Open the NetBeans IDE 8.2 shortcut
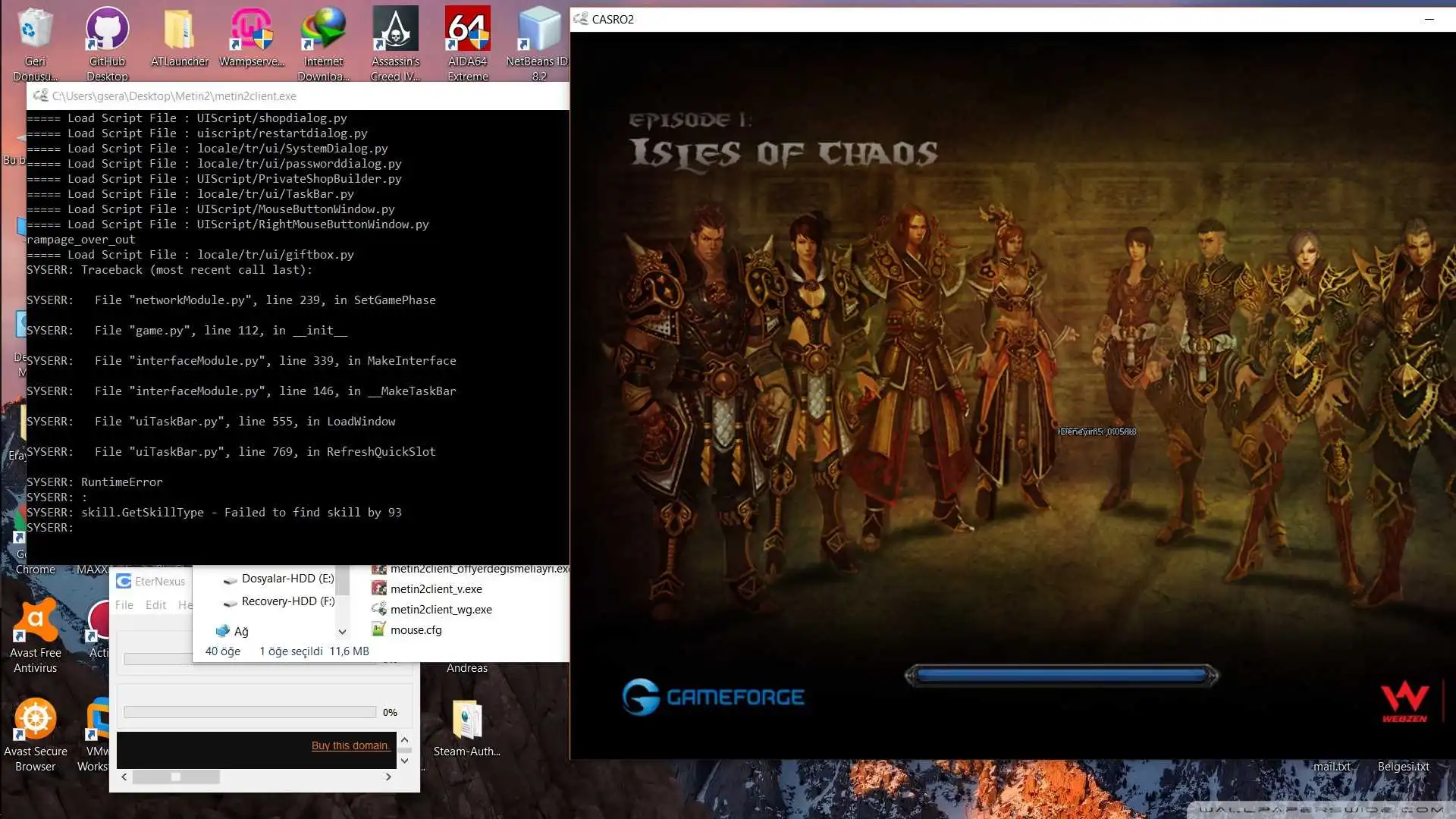 click(538, 42)
